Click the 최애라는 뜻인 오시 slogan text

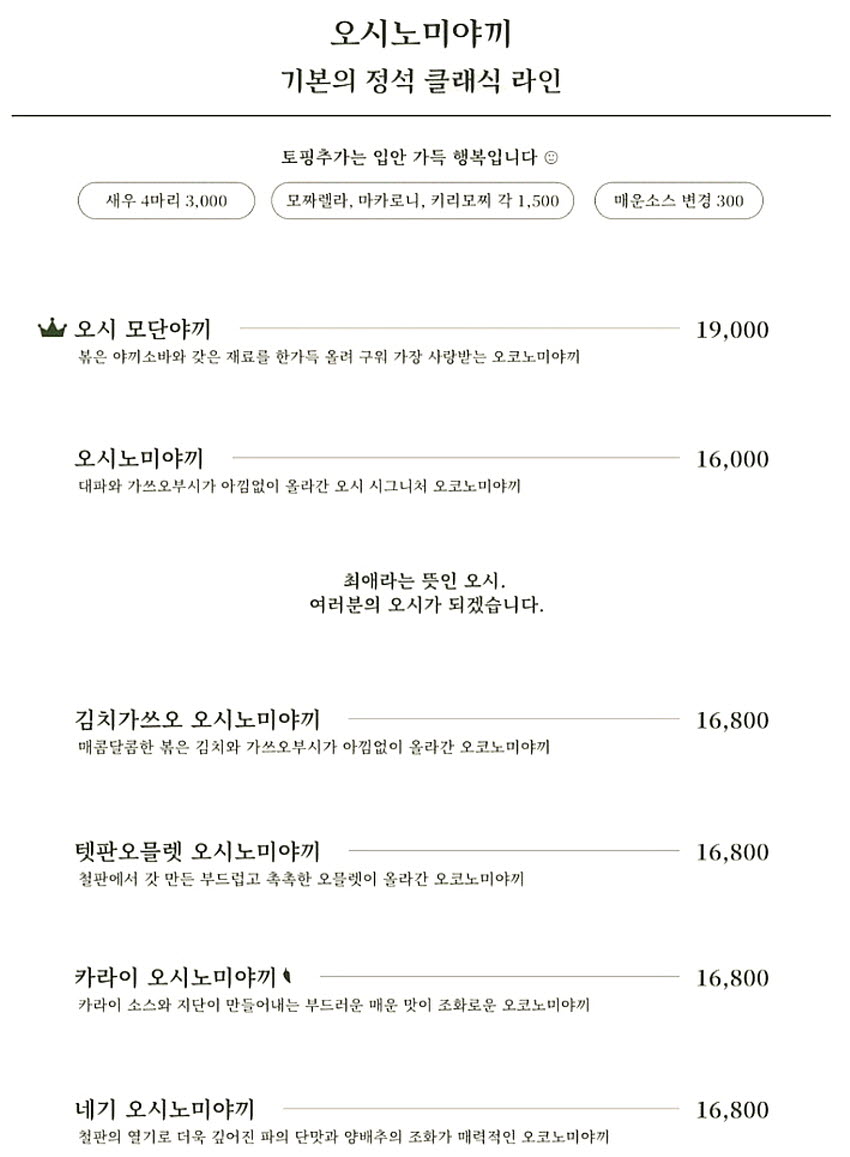coord(425,580)
